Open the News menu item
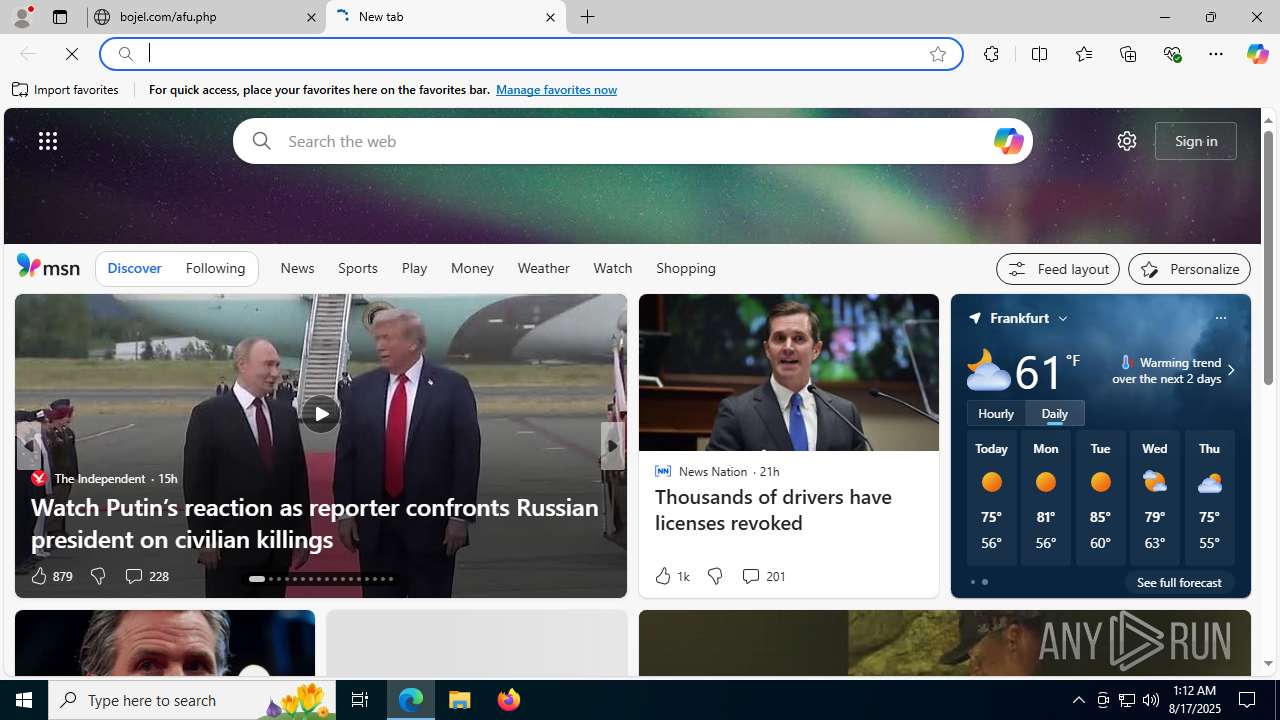The width and height of the screenshot is (1280, 720). click(297, 269)
